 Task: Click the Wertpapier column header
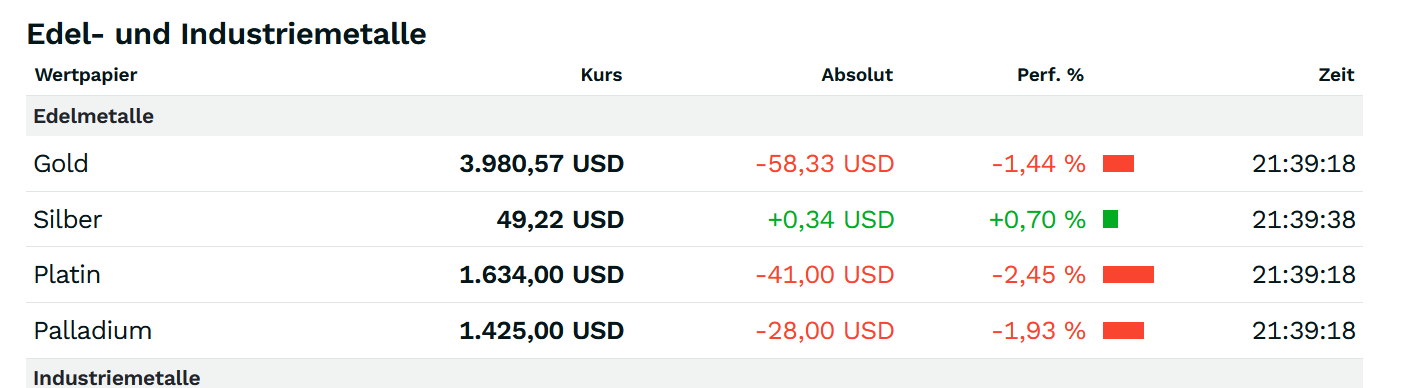click(86, 75)
